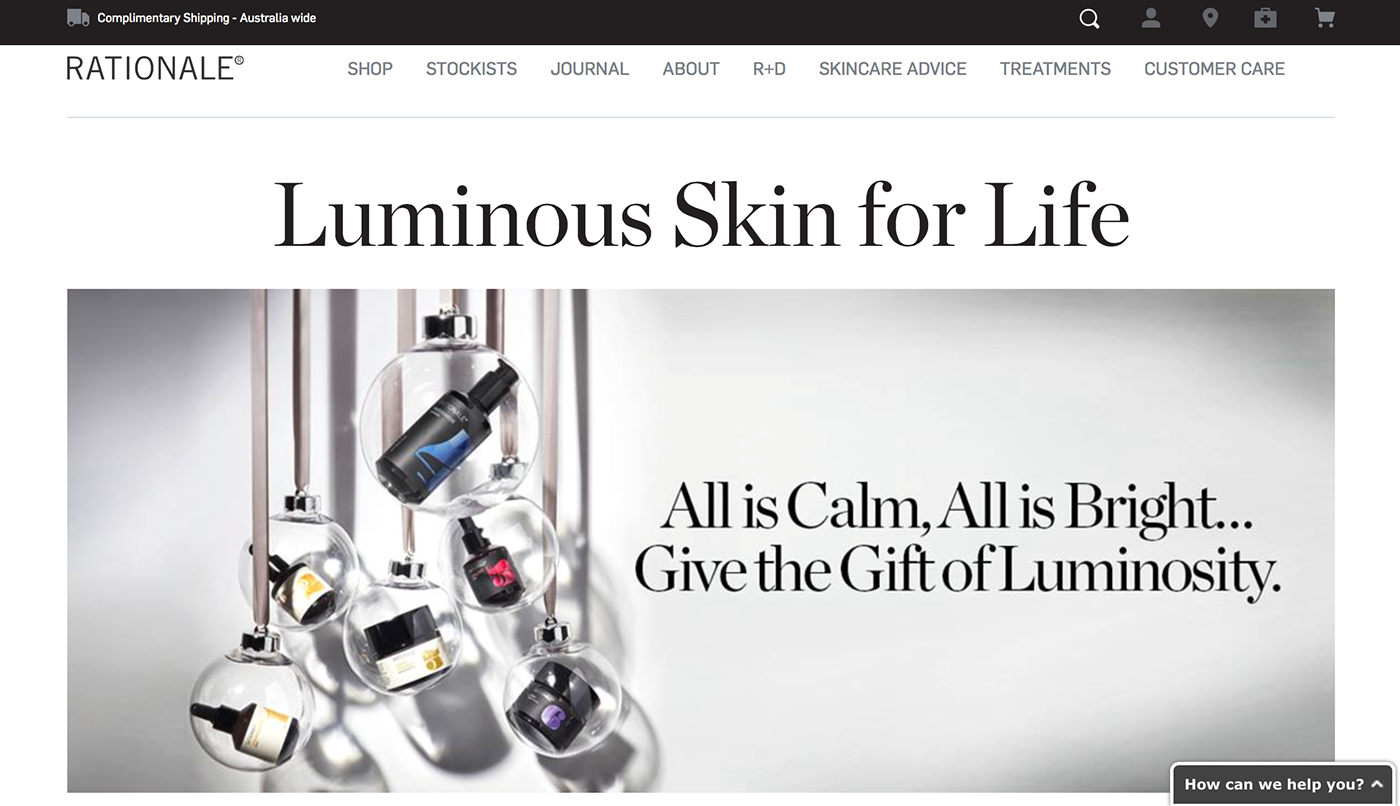Select CUSTOMER CARE in navigation

1214,69
